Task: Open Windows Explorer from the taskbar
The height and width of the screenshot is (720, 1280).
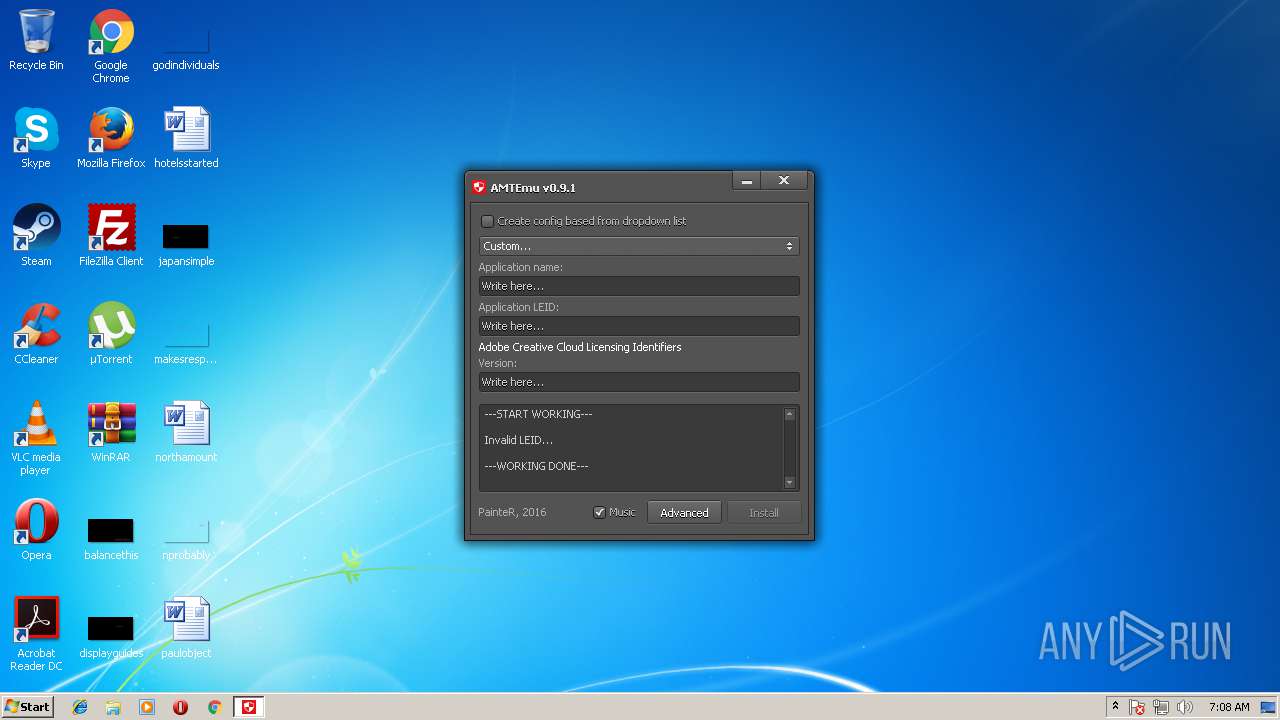Action: coord(113,707)
